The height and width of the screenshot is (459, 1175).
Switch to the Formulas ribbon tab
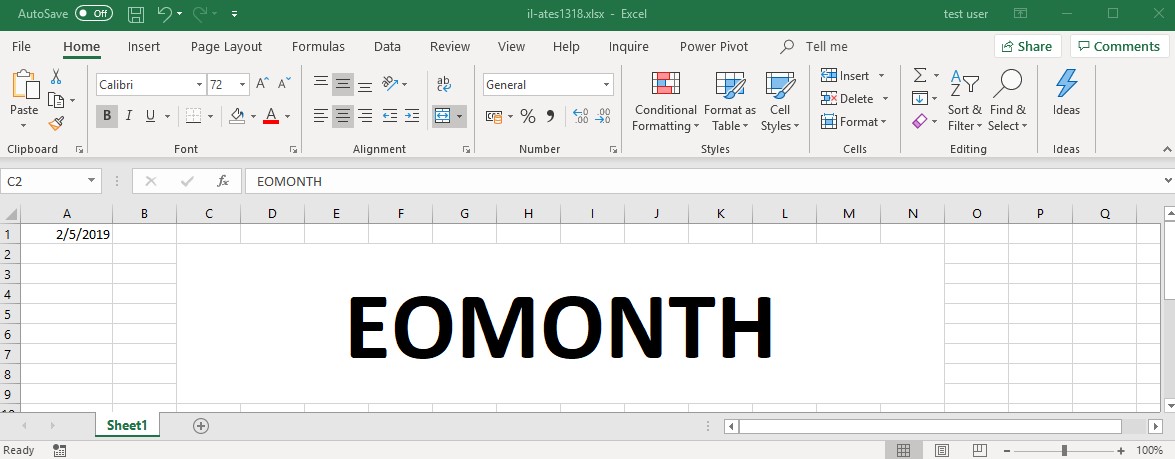tap(318, 46)
